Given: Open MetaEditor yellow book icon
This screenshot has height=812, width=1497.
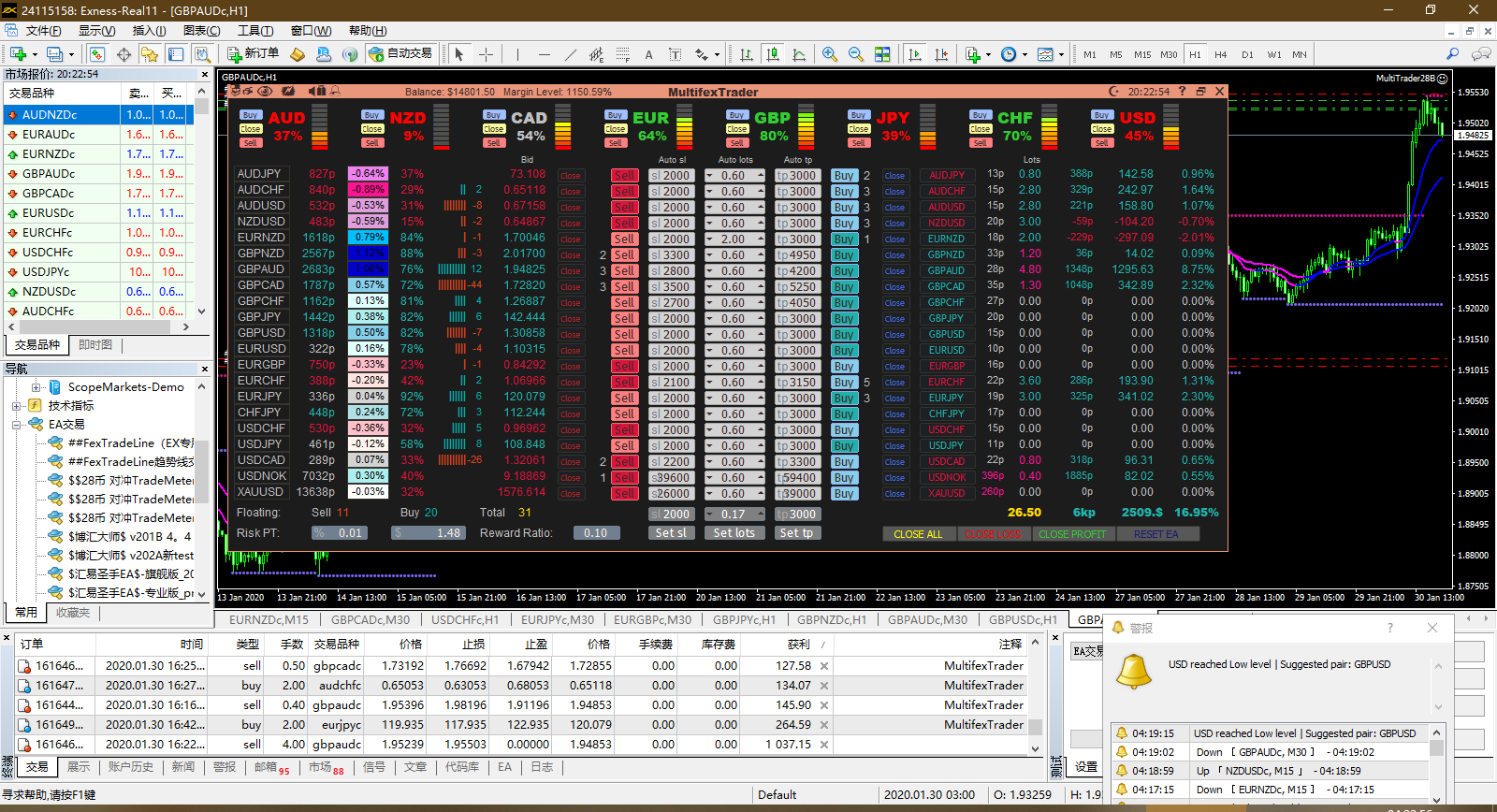Looking at the screenshot, I should pos(298,54).
